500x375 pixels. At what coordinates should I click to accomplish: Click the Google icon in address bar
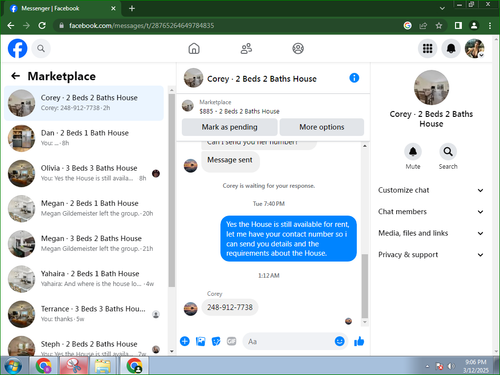(x=407, y=26)
